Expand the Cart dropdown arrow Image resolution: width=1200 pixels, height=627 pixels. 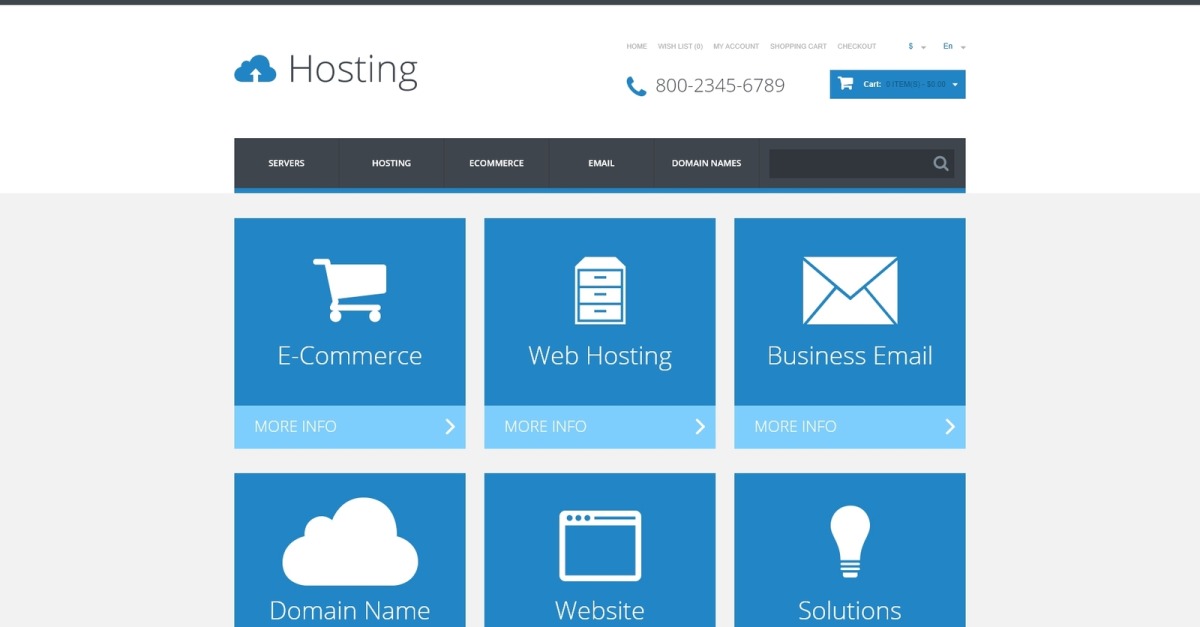[x=955, y=85]
